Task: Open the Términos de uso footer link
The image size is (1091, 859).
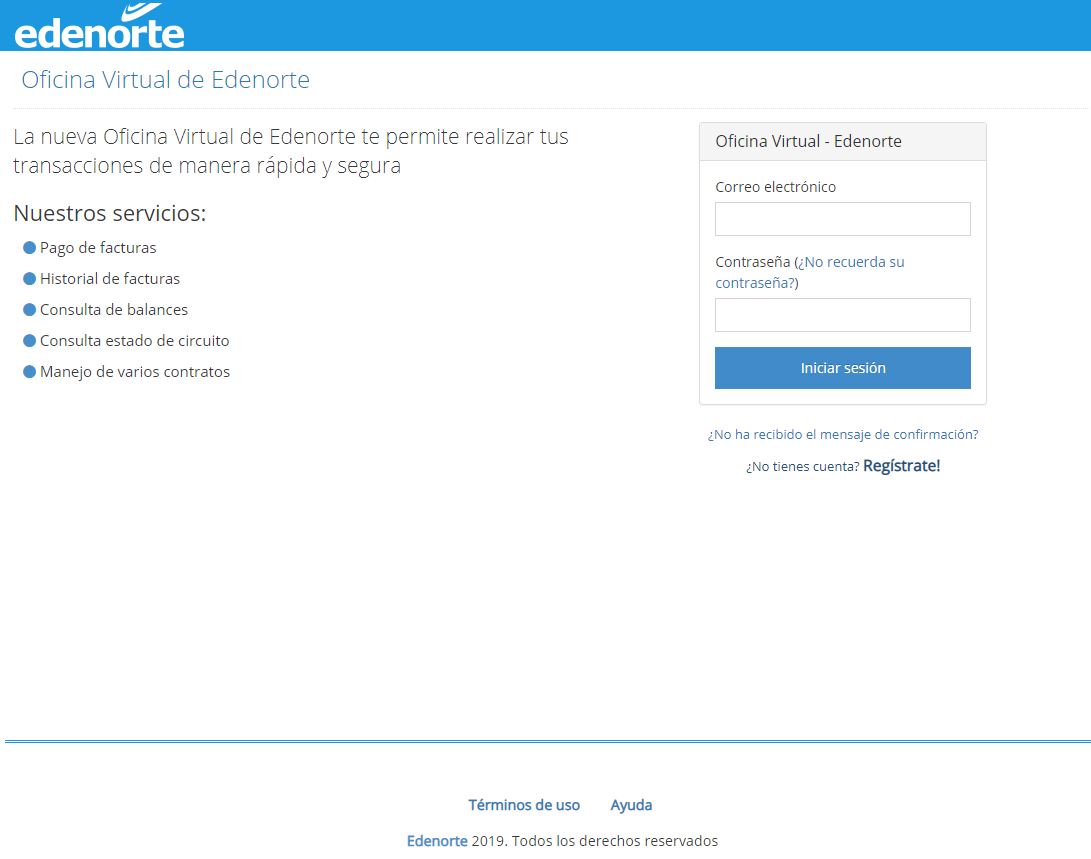Action: (x=524, y=805)
